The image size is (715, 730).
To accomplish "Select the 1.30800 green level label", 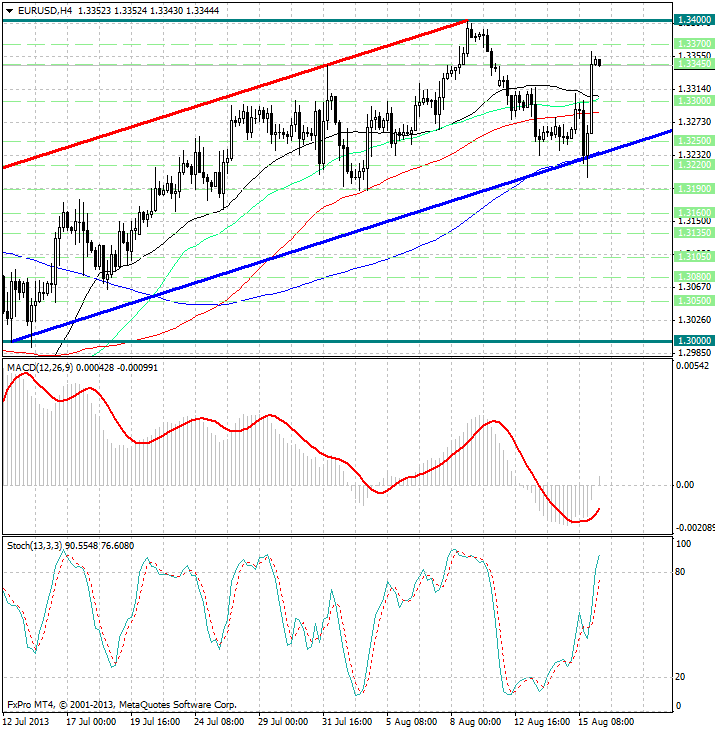I will tap(694, 277).
